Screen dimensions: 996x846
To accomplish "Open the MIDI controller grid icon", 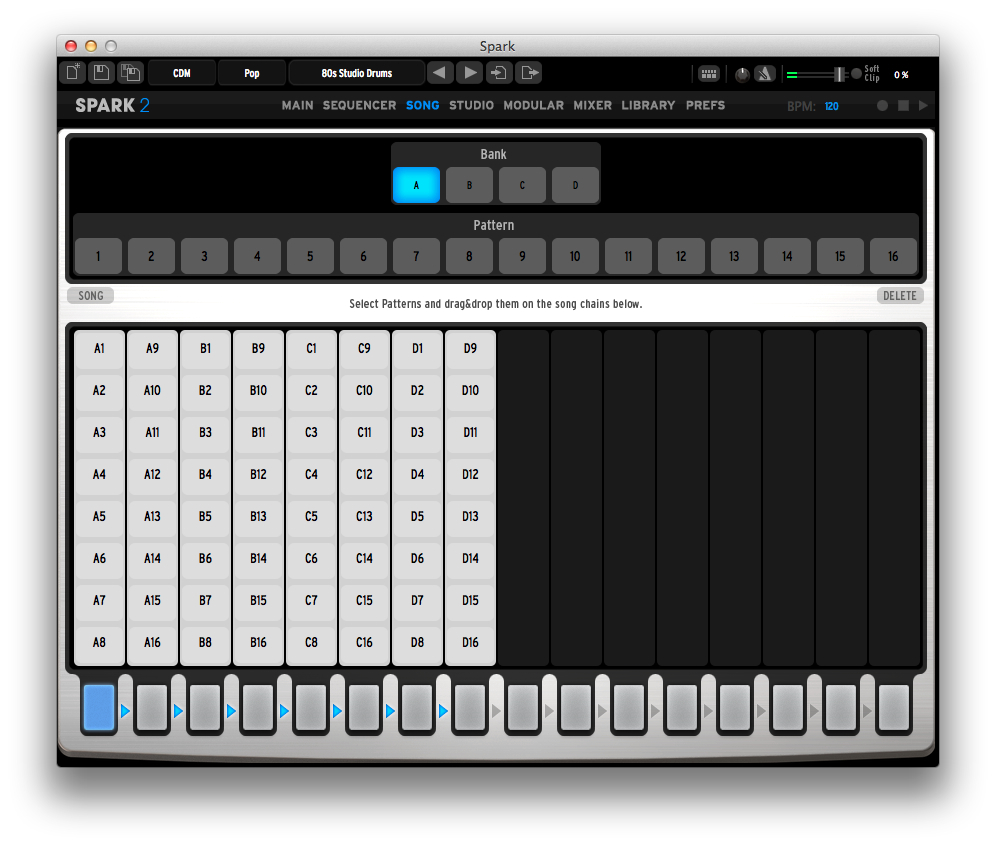I will (709, 74).
